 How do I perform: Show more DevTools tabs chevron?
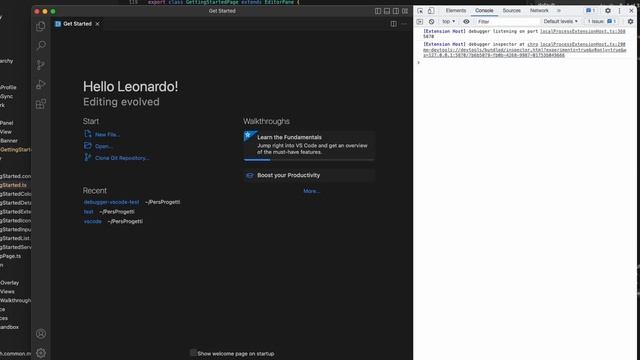pyautogui.click(x=559, y=11)
